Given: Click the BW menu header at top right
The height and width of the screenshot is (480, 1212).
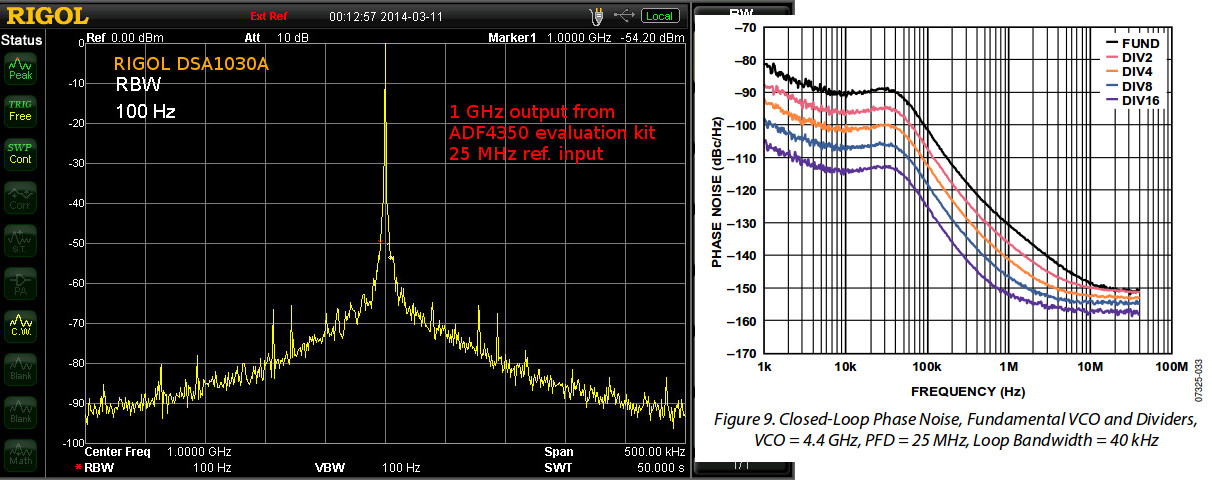Looking at the screenshot, I should click(x=741, y=12).
